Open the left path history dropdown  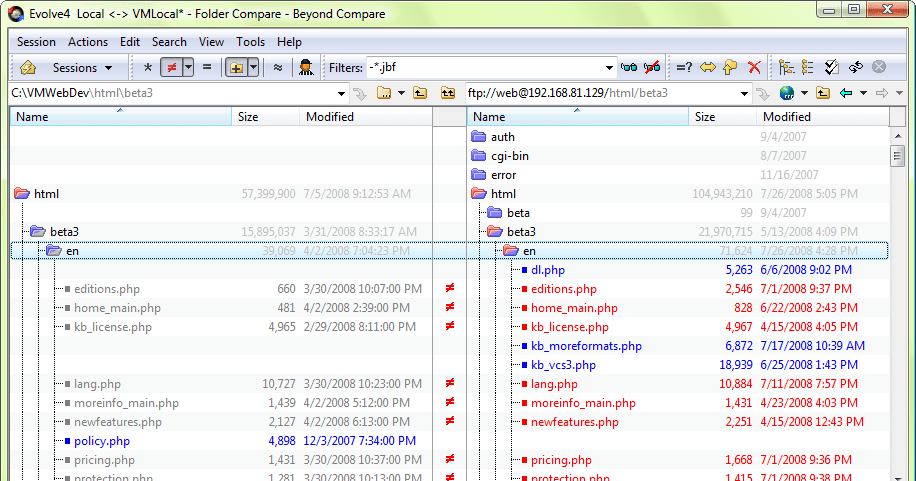(341, 94)
